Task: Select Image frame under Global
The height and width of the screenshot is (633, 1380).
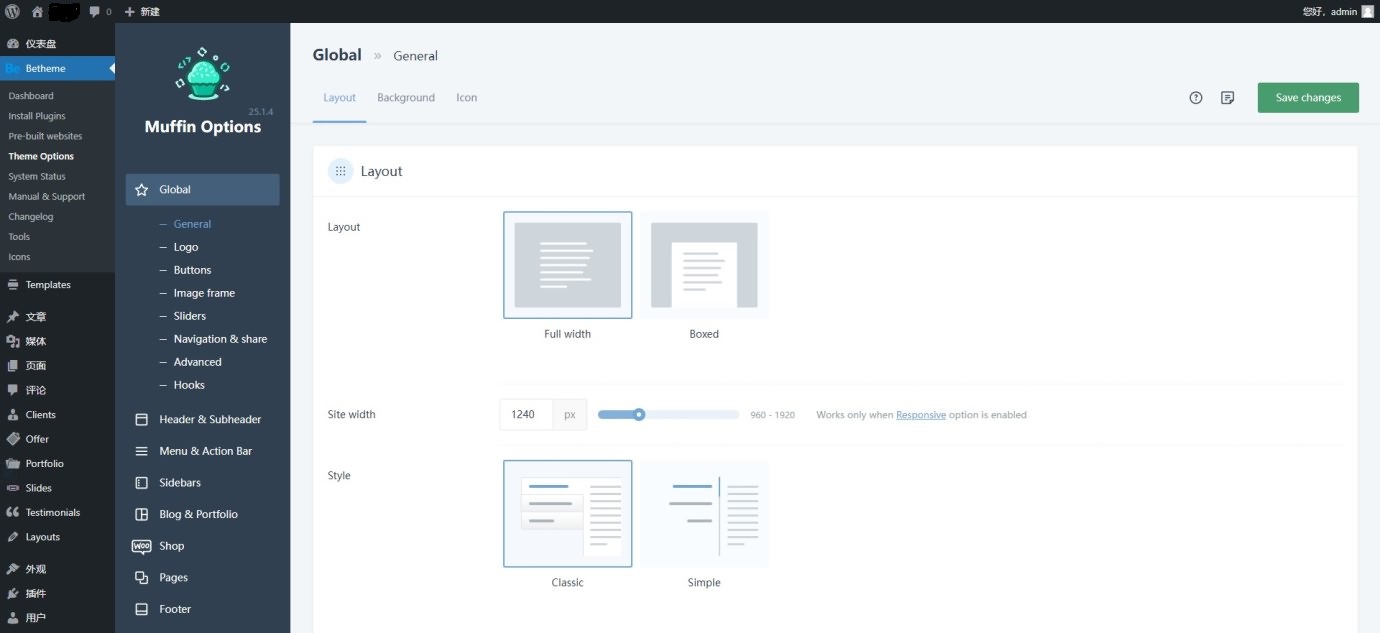Action: (204, 293)
